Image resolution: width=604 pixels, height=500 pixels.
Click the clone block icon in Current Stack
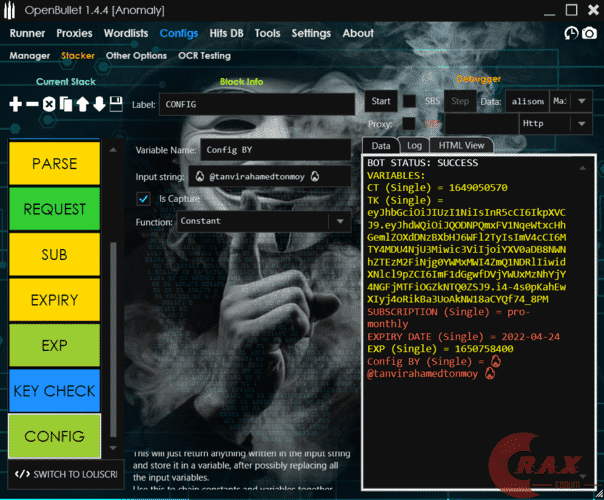65,104
